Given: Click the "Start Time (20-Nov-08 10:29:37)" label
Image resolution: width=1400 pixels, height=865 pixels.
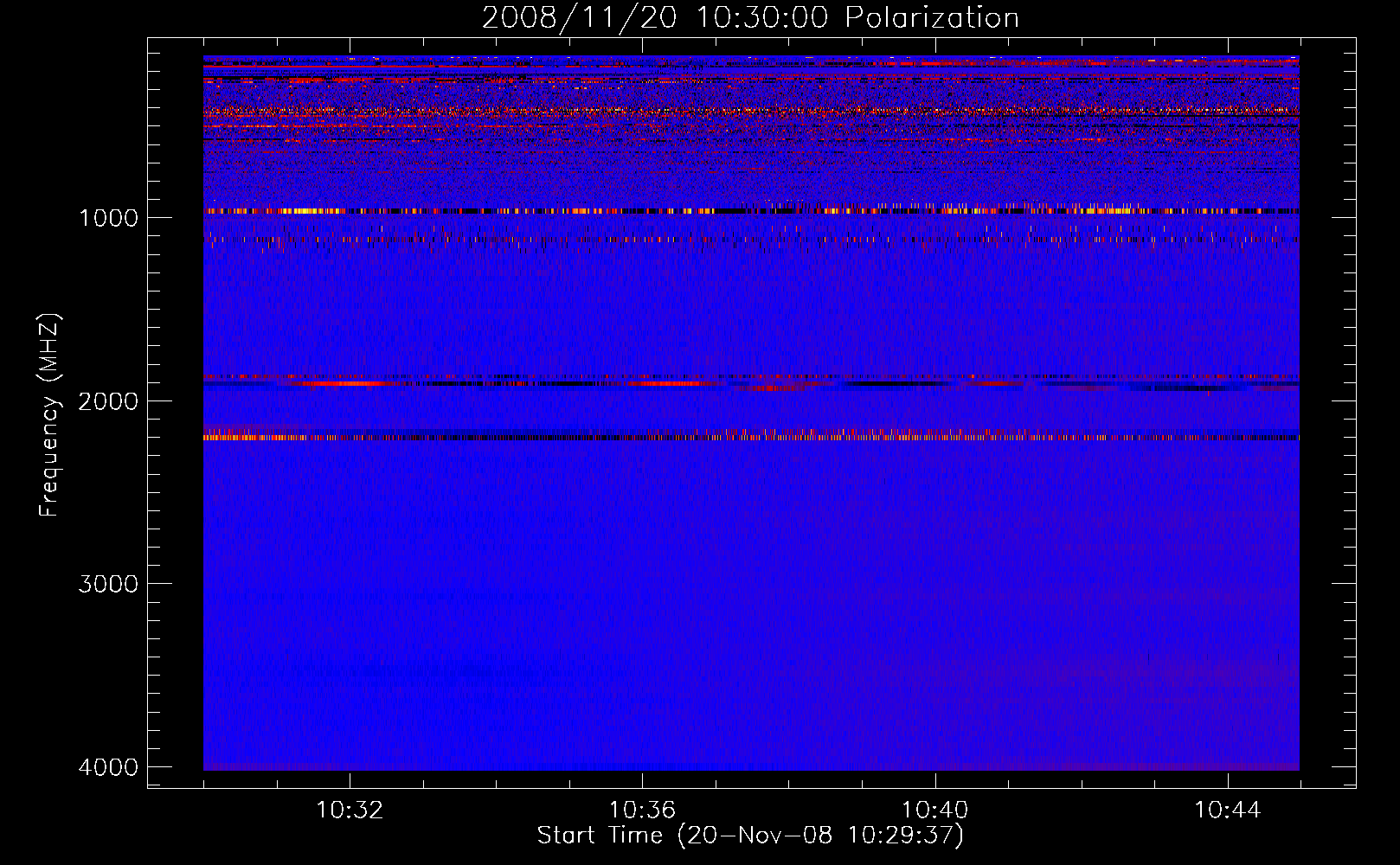Looking at the screenshot, I should click(x=750, y=836).
